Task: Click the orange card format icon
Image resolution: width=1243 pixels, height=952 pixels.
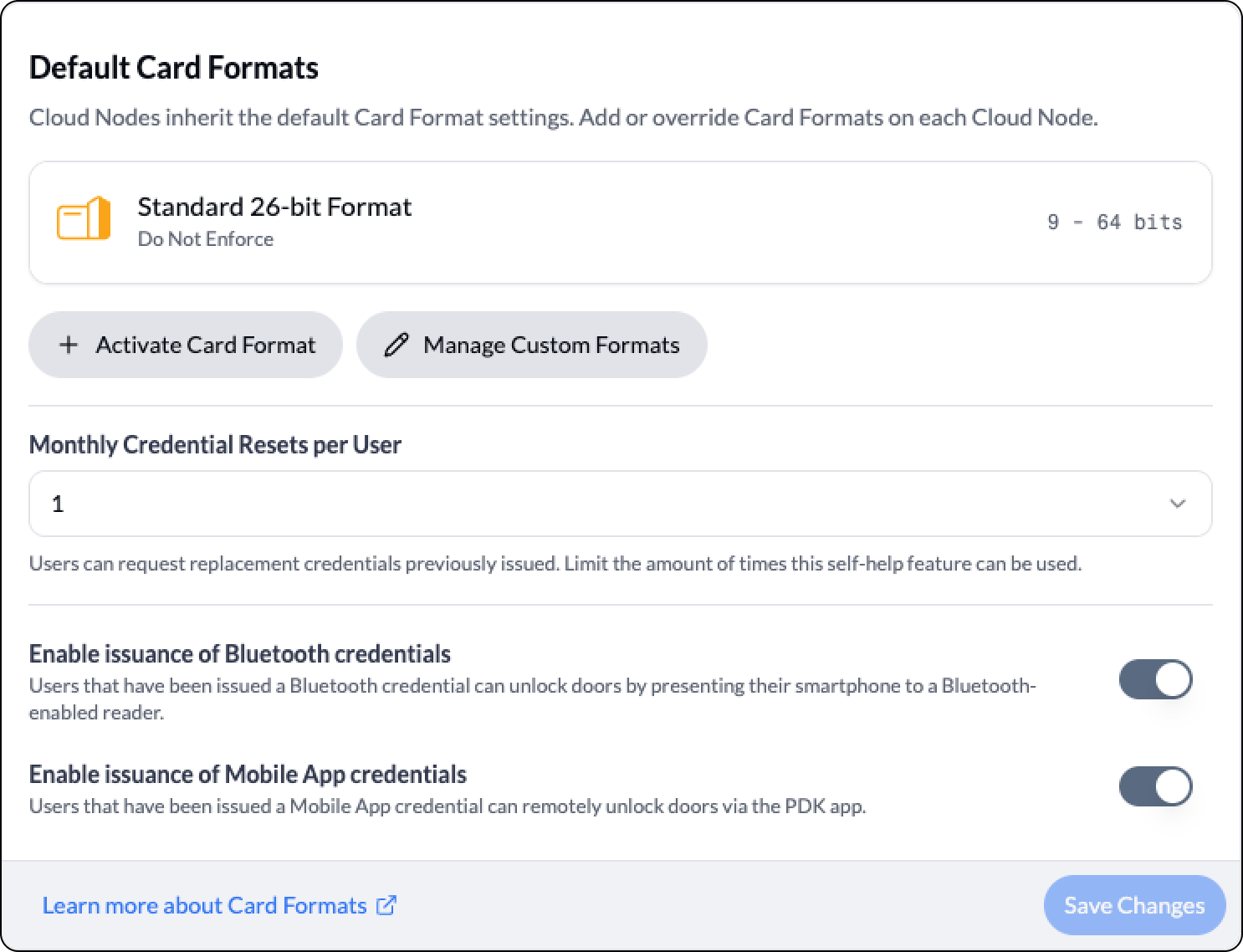Action: (x=84, y=218)
